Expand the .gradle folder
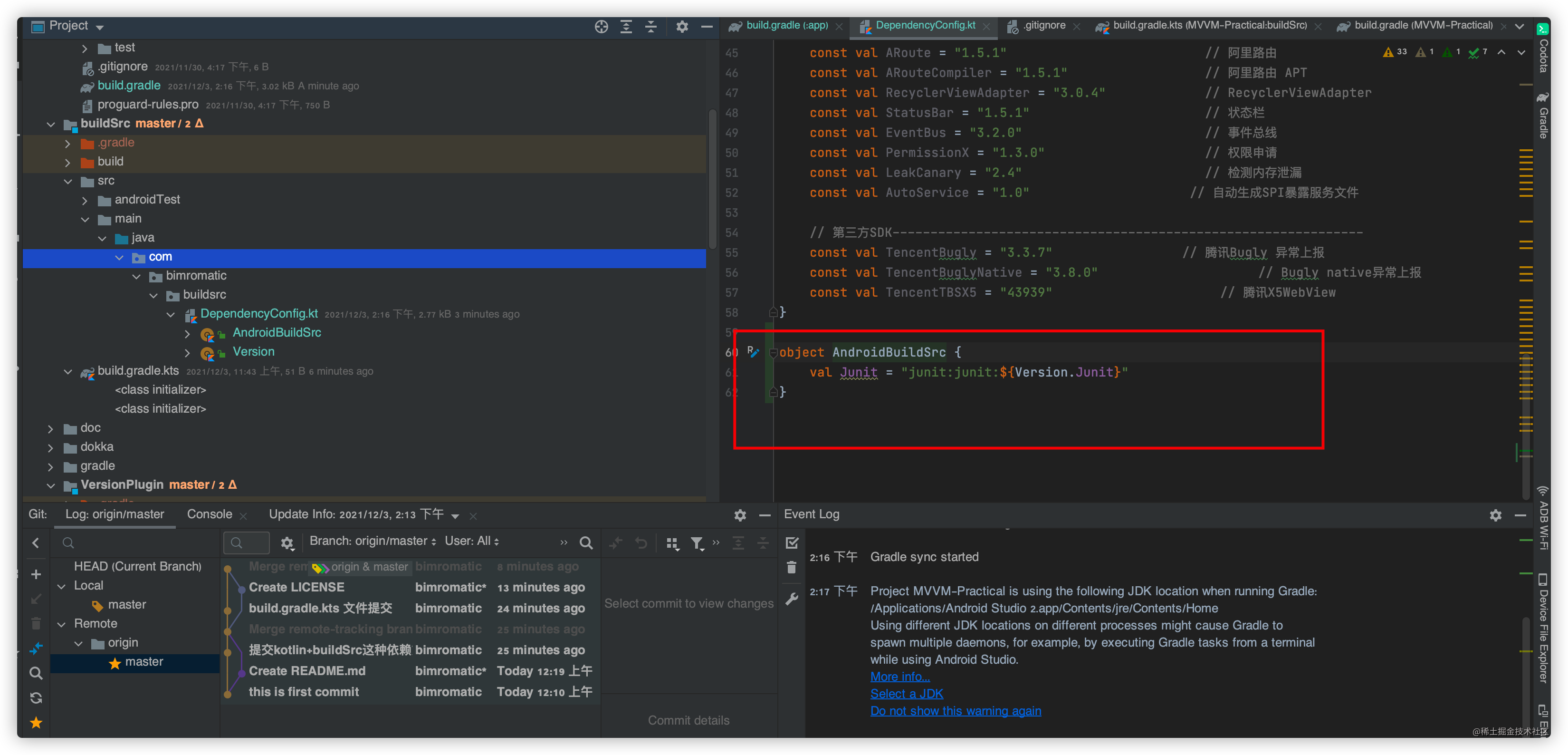 (x=67, y=144)
